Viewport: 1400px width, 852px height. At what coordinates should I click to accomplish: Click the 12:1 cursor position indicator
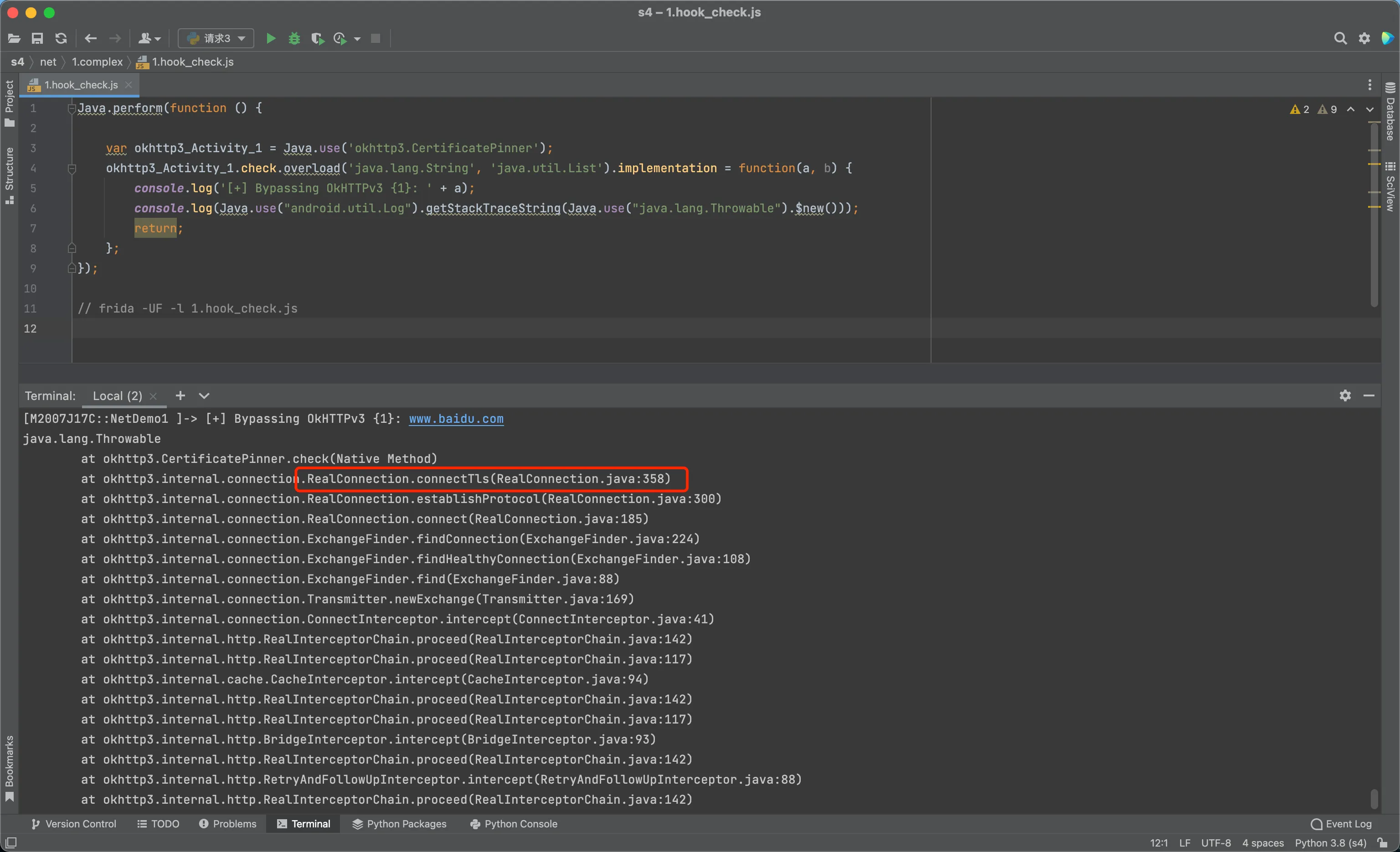tap(1158, 843)
